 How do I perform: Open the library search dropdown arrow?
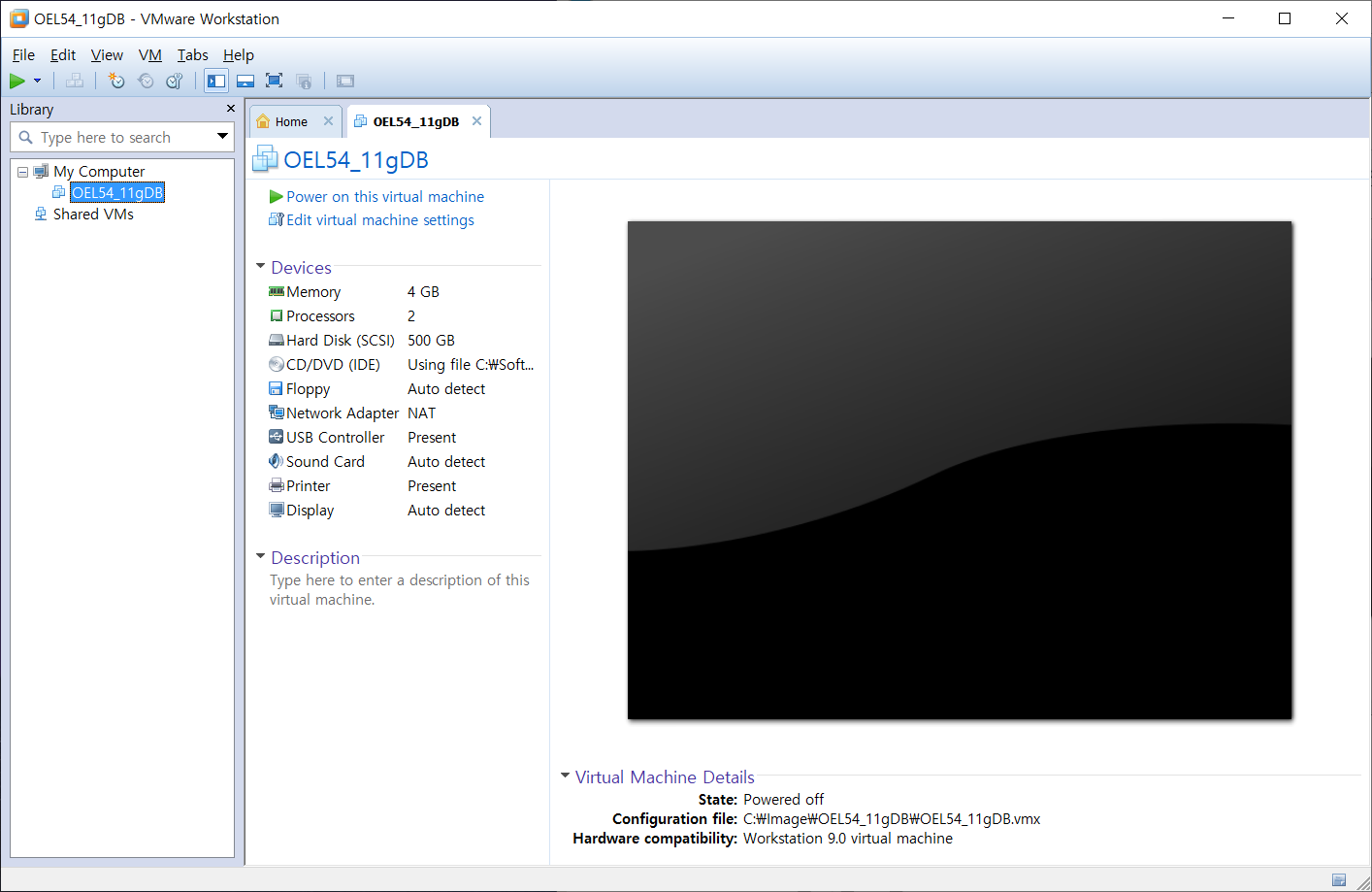click(223, 137)
